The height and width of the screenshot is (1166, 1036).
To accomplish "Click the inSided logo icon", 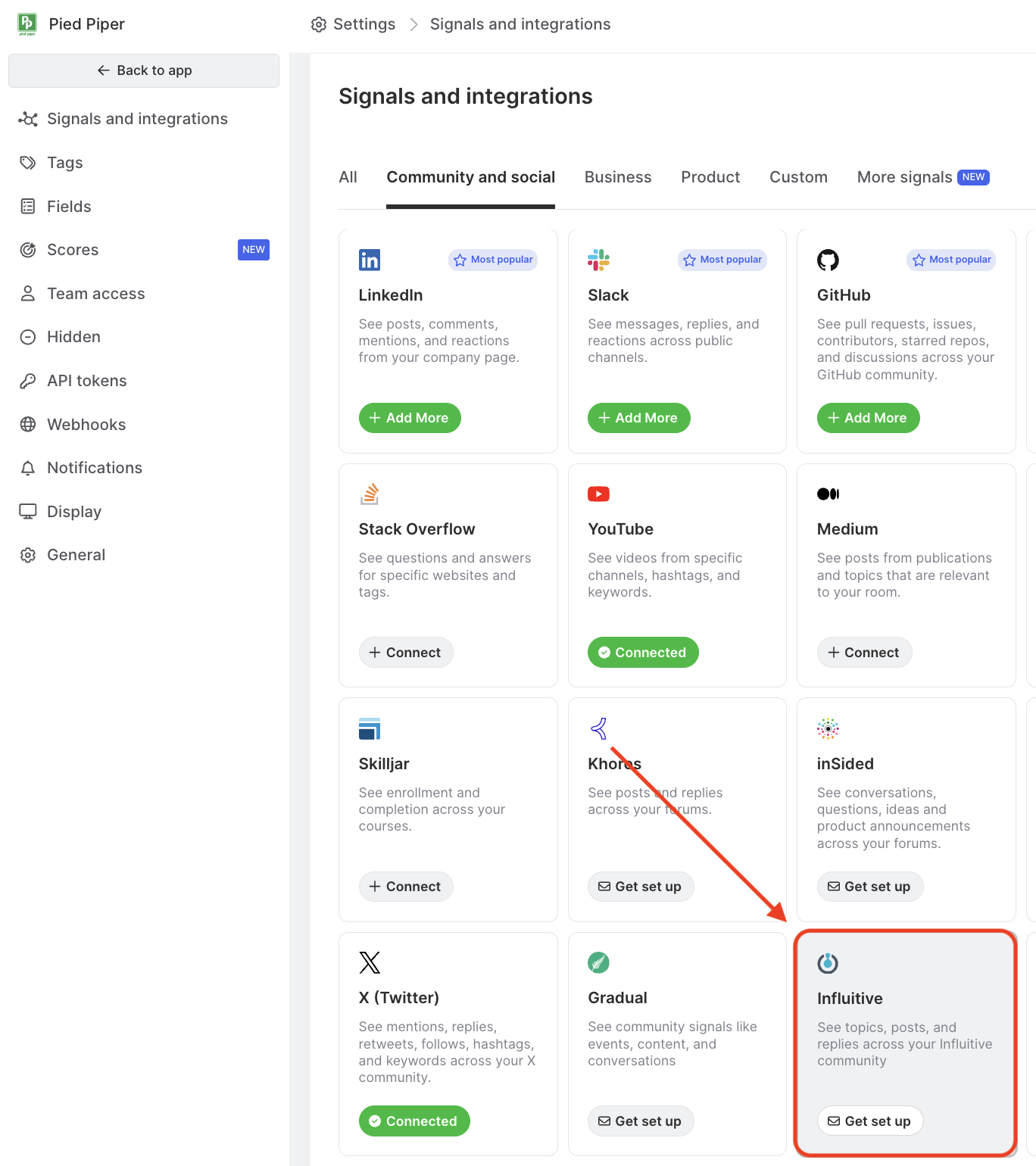I will pyautogui.click(x=828, y=728).
